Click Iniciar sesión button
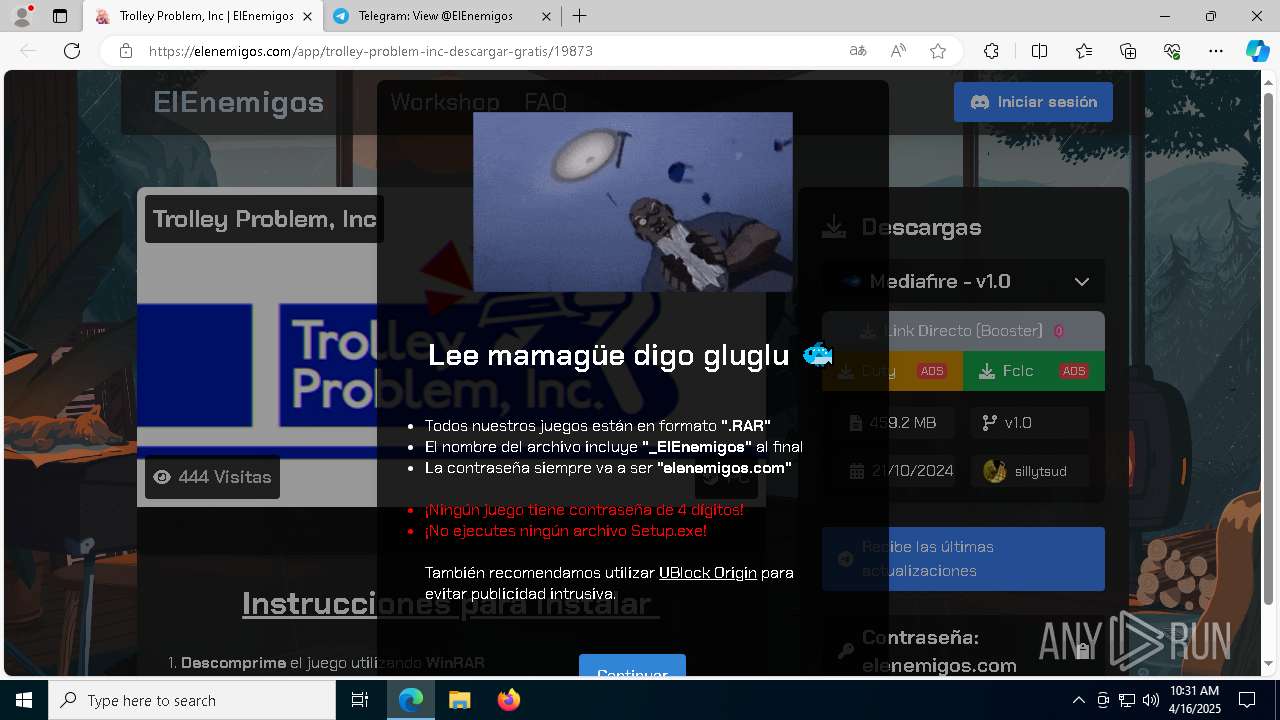1280x720 pixels. [1033, 102]
